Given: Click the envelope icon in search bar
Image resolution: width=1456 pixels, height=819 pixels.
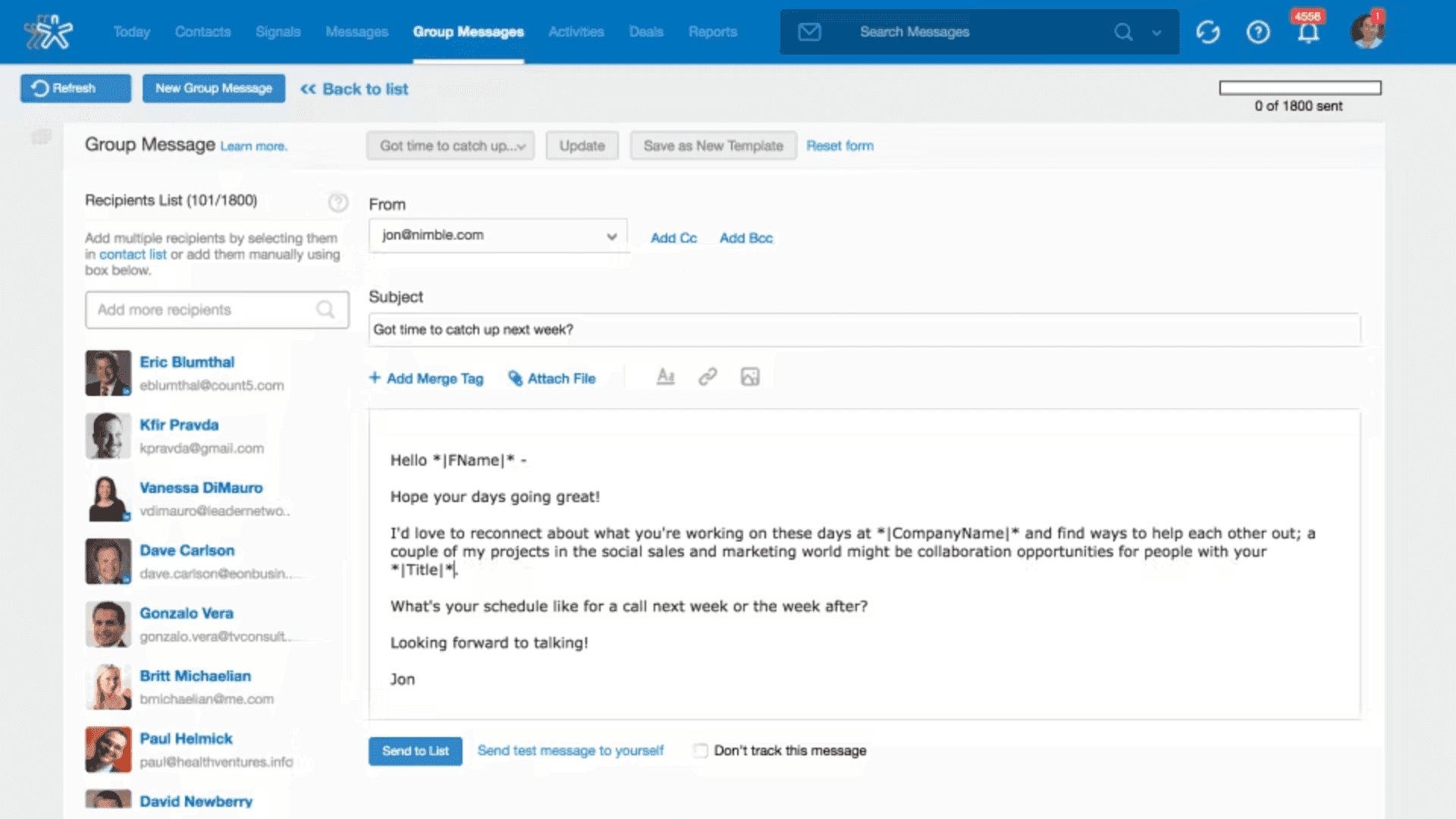Looking at the screenshot, I should pos(809,32).
